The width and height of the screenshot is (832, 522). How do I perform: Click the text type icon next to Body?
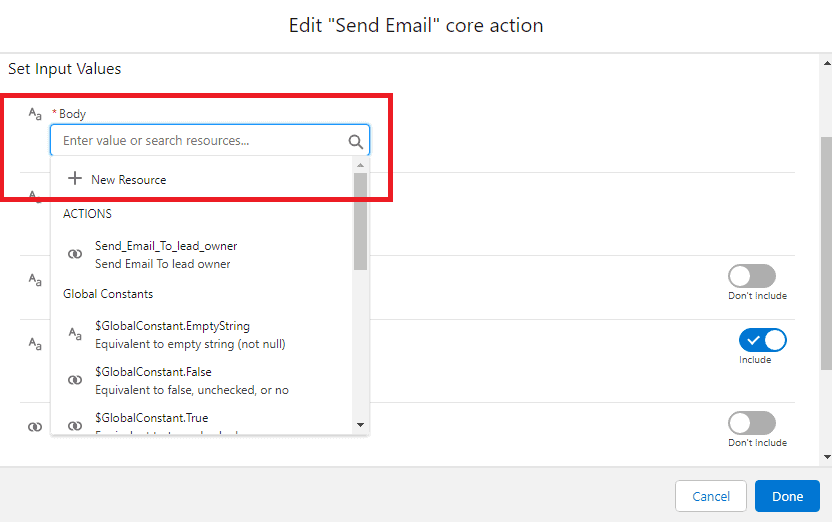point(35,114)
